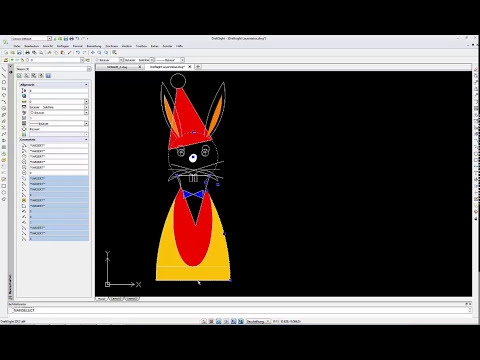This screenshot has width=480, height=360.
Task: Close the NONAME_0.dwg drawing tab
Action: (140, 67)
